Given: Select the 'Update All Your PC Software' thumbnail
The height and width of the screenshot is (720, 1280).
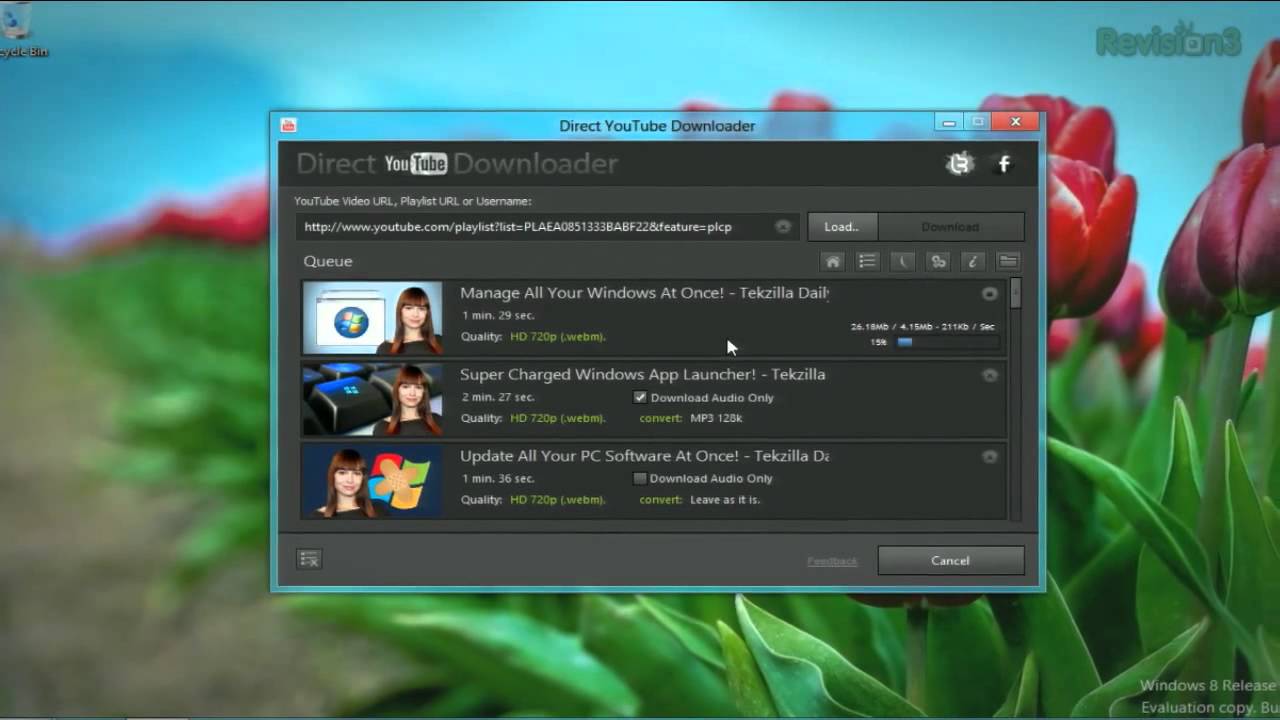Looking at the screenshot, I should pos(372,481).
